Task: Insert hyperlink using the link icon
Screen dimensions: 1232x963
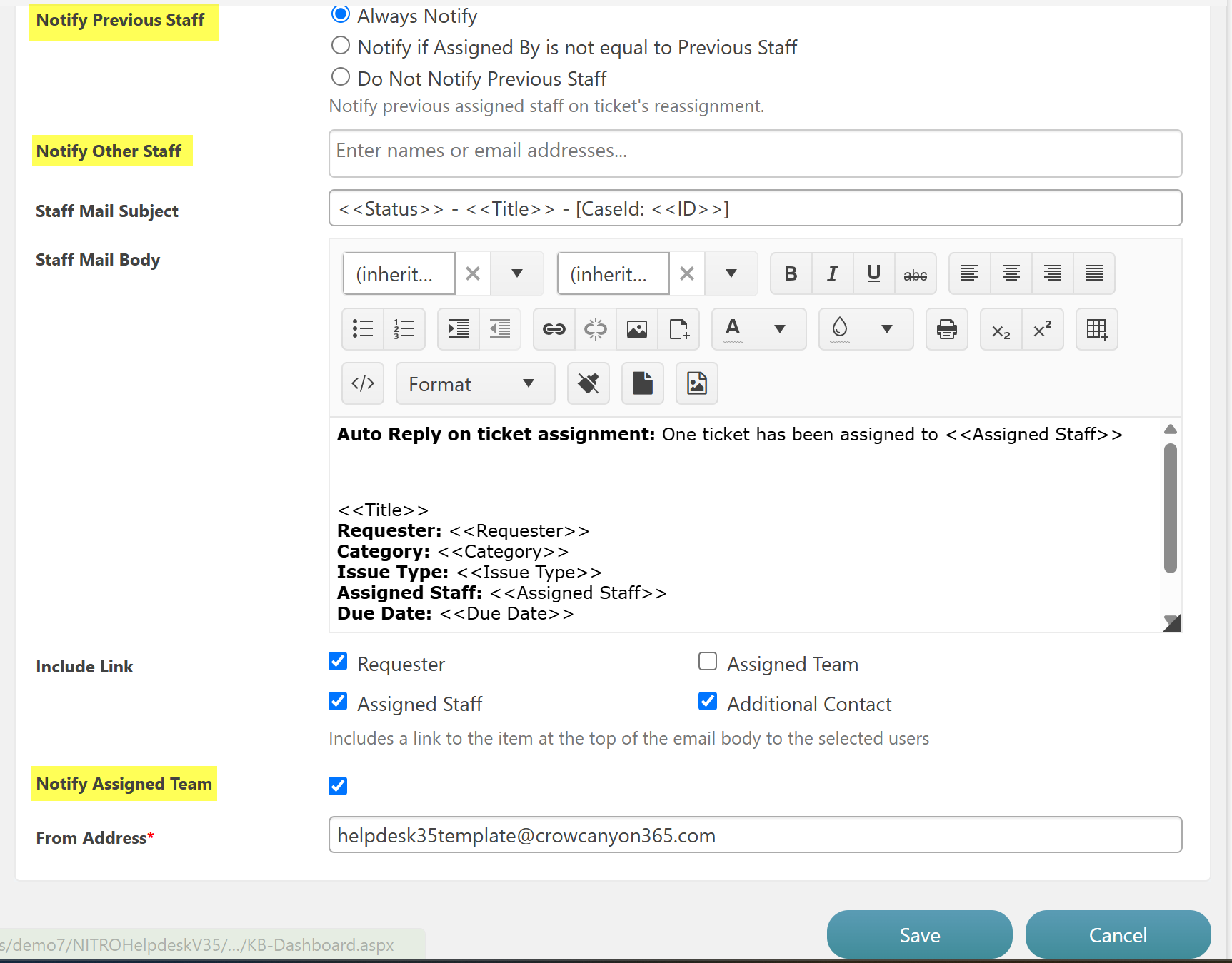Action: (x=554, y=329)
